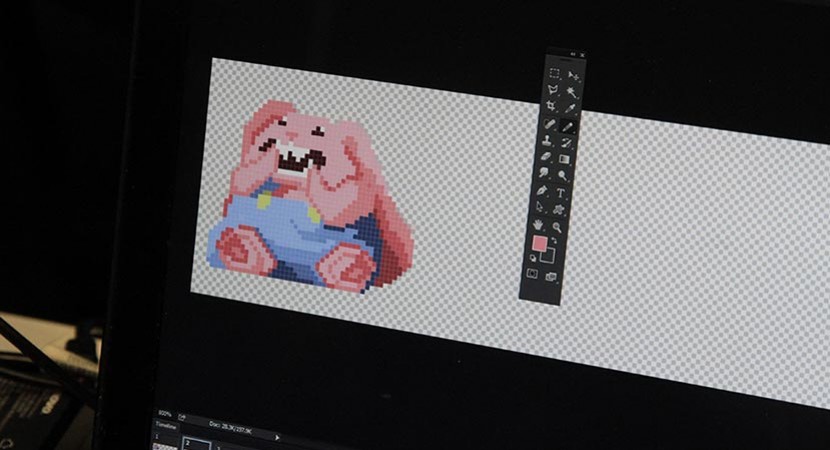Viewport: 830px width, 450px height.
Task: Select the Custom Shape tool
Action: 558,210
